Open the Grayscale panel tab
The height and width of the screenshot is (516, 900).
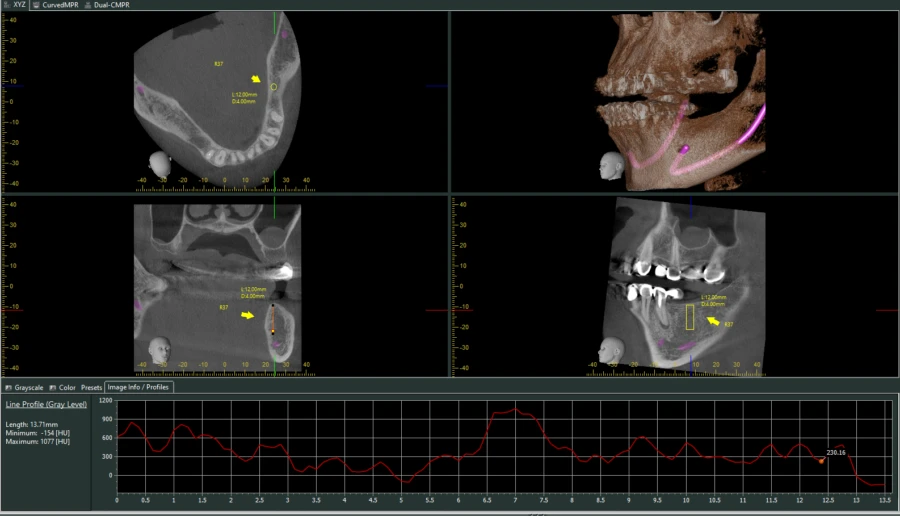[26, 387]
